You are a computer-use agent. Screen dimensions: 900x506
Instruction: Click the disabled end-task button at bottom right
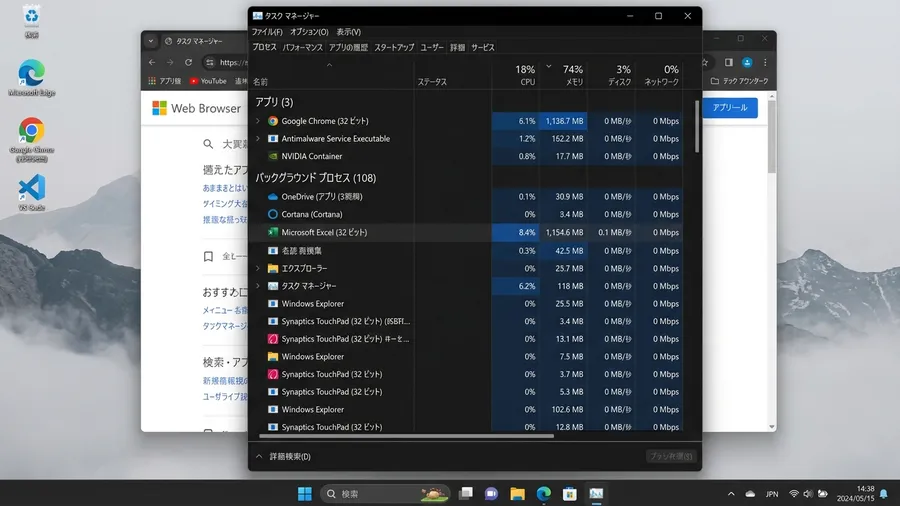670,456
